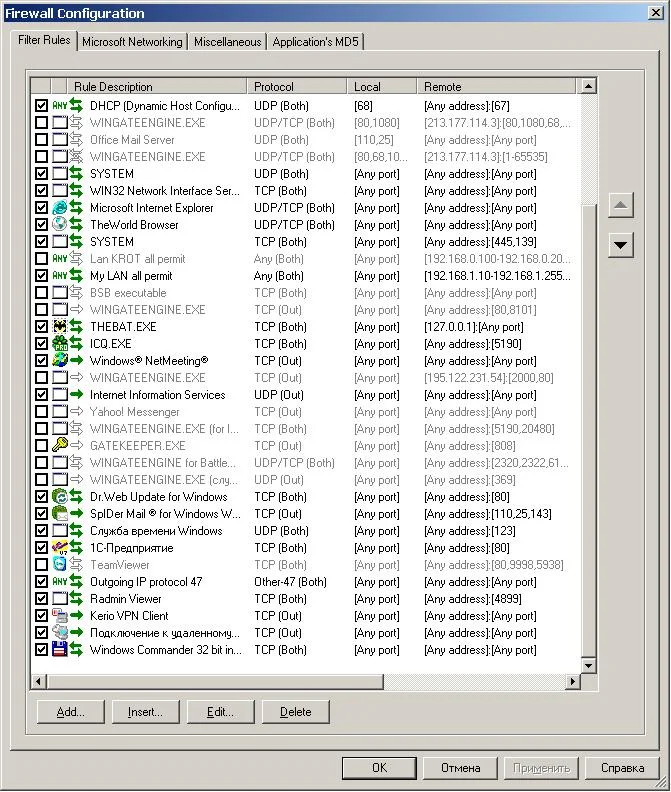Click The Bat icon next to THEBAT.EXE
This screenshot has height=792, width=671.
60,326
